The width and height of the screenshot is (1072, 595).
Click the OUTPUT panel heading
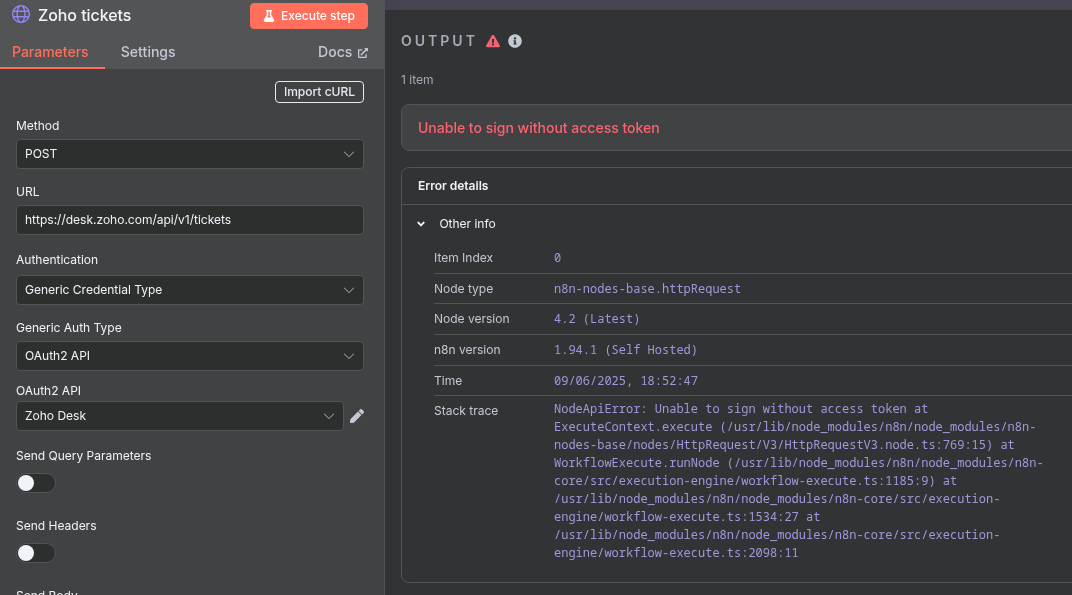point(438,41)
